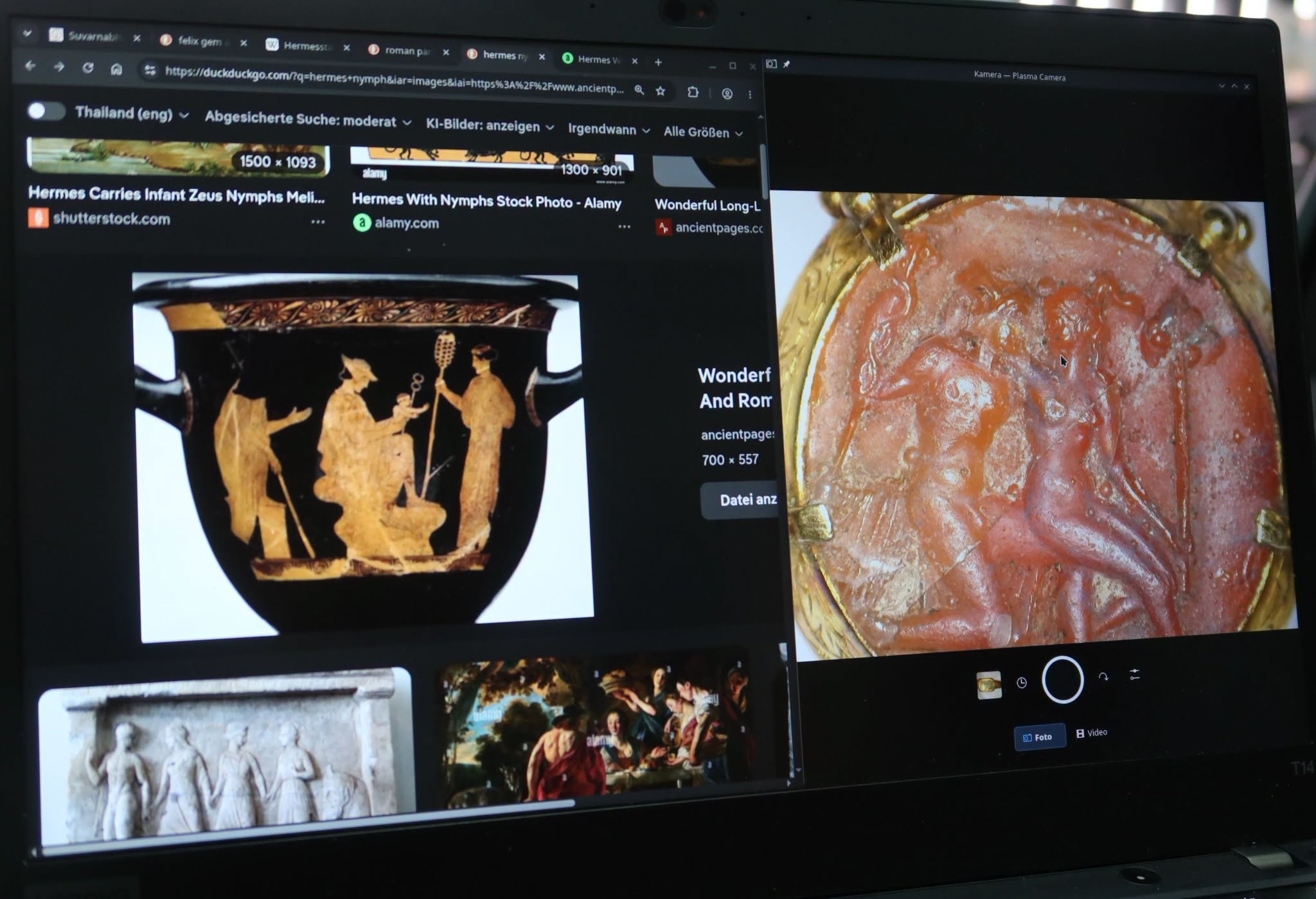Open the marble relief image thumbnail
The width and height of the screenshot is (1316, 899).
click(x=226, y=756)
